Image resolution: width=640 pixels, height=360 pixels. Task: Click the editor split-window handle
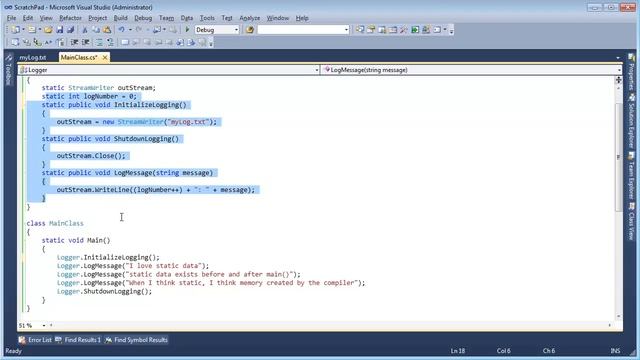click(619, 80)
